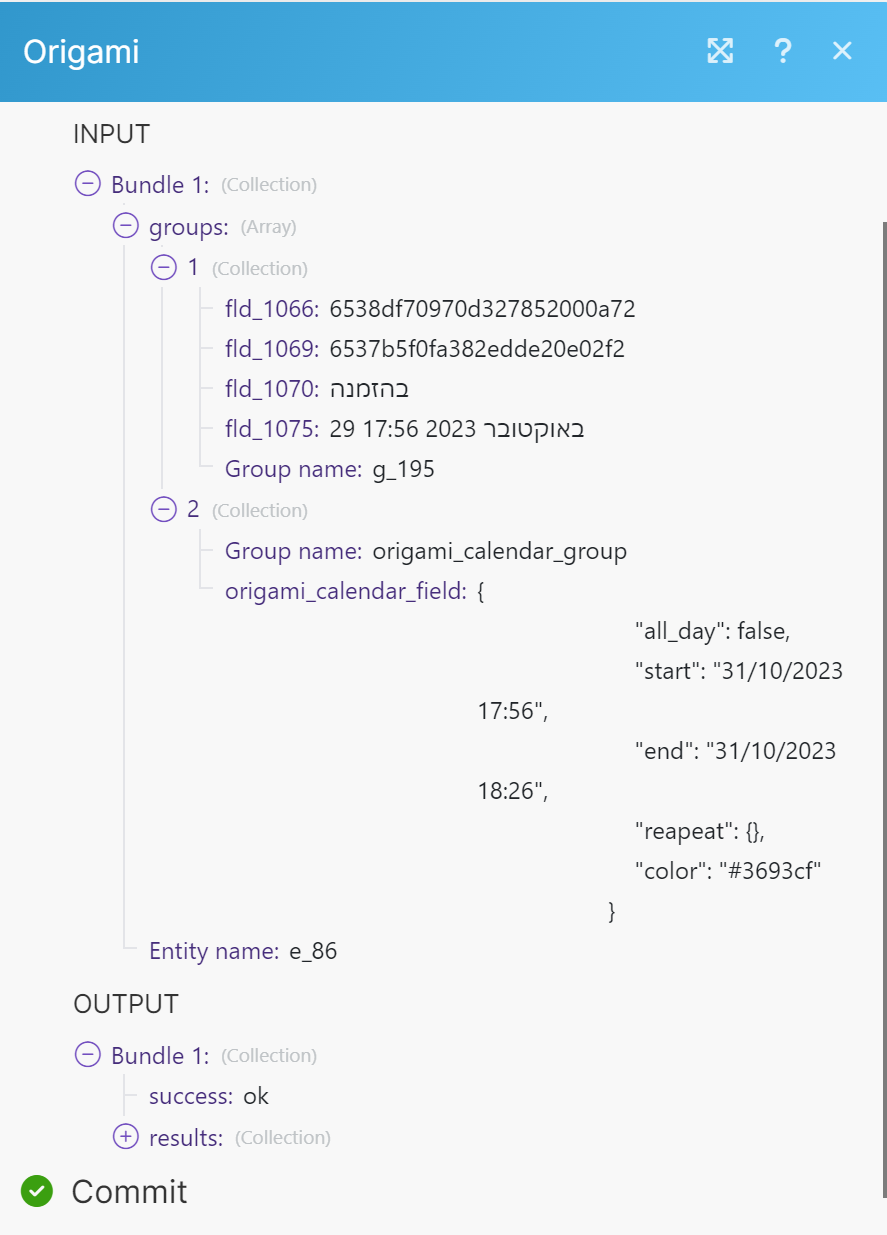This screenshot has width=887, height=1235.
Task: Click the success ok output entry
Action: click(x=209, y=1096)
